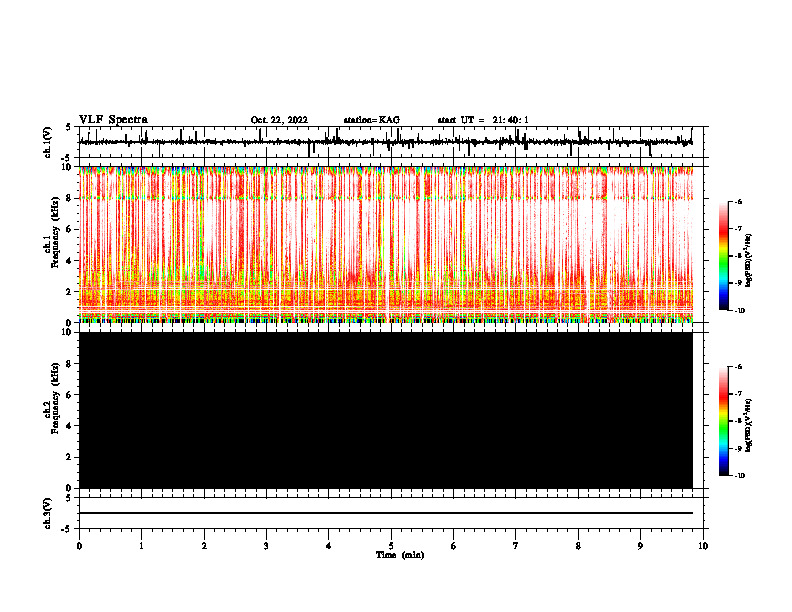This screenshot has height=612, width=792.
Task: Click the date 'Oct. 22, 2022'
Action: [x=279, y=120]
